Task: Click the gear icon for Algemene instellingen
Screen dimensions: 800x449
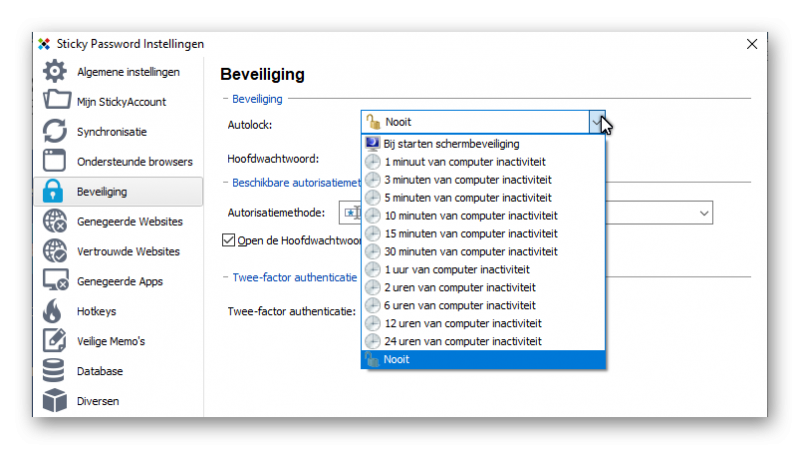Action: 55,72
